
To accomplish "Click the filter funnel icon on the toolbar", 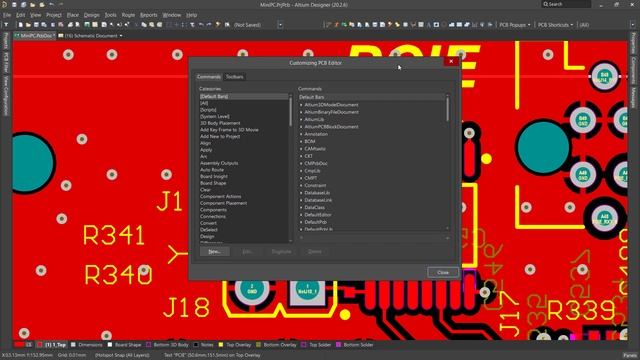I will (6, 25).
